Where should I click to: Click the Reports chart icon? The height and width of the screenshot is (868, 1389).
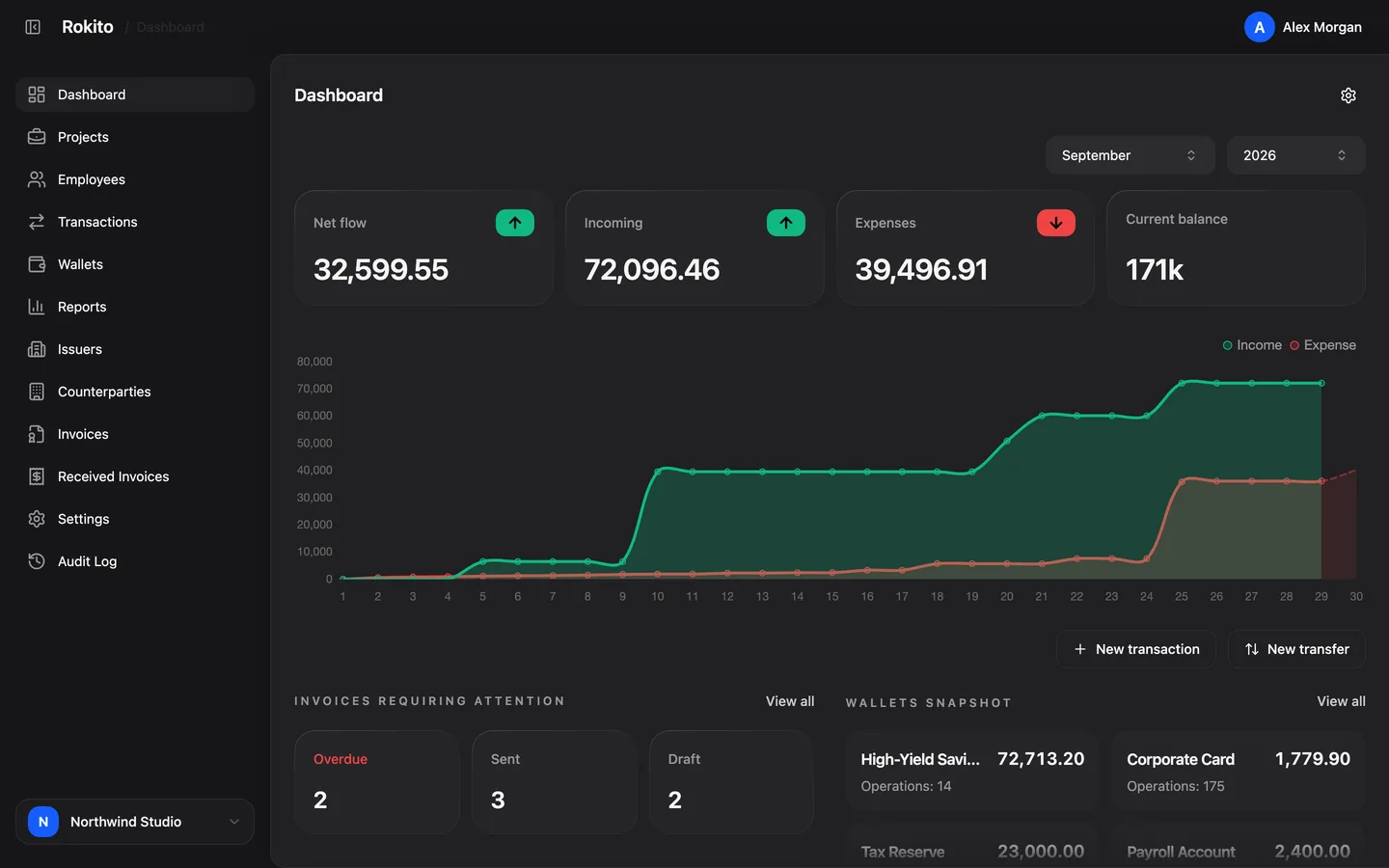(x=37, y=307)
